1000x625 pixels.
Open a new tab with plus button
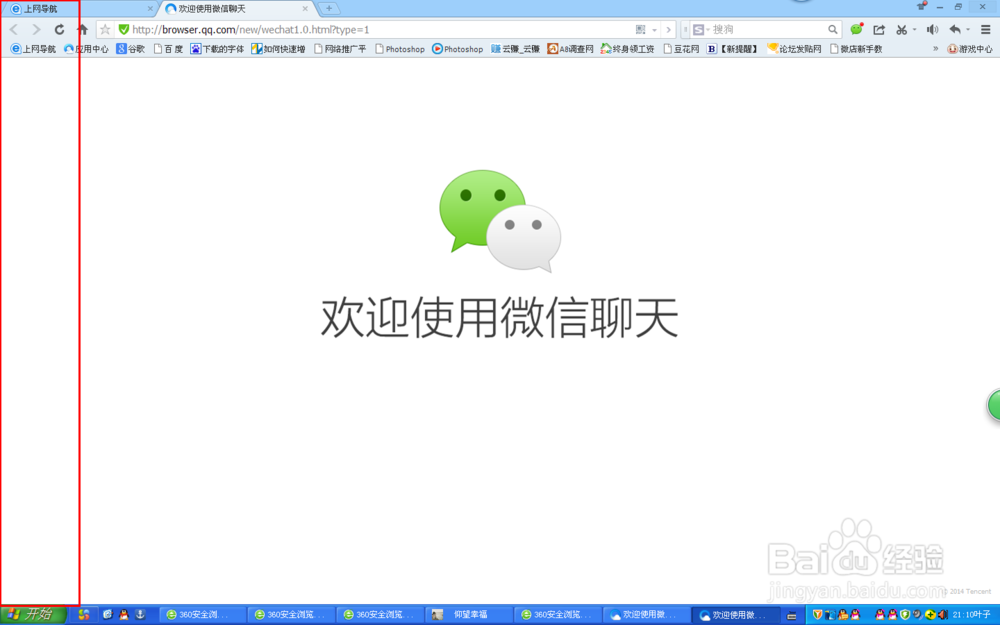pos(328,9)
